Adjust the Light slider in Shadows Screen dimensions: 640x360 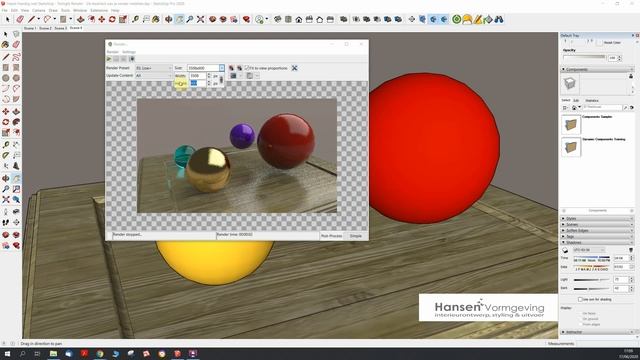click(x=592, y=280)
